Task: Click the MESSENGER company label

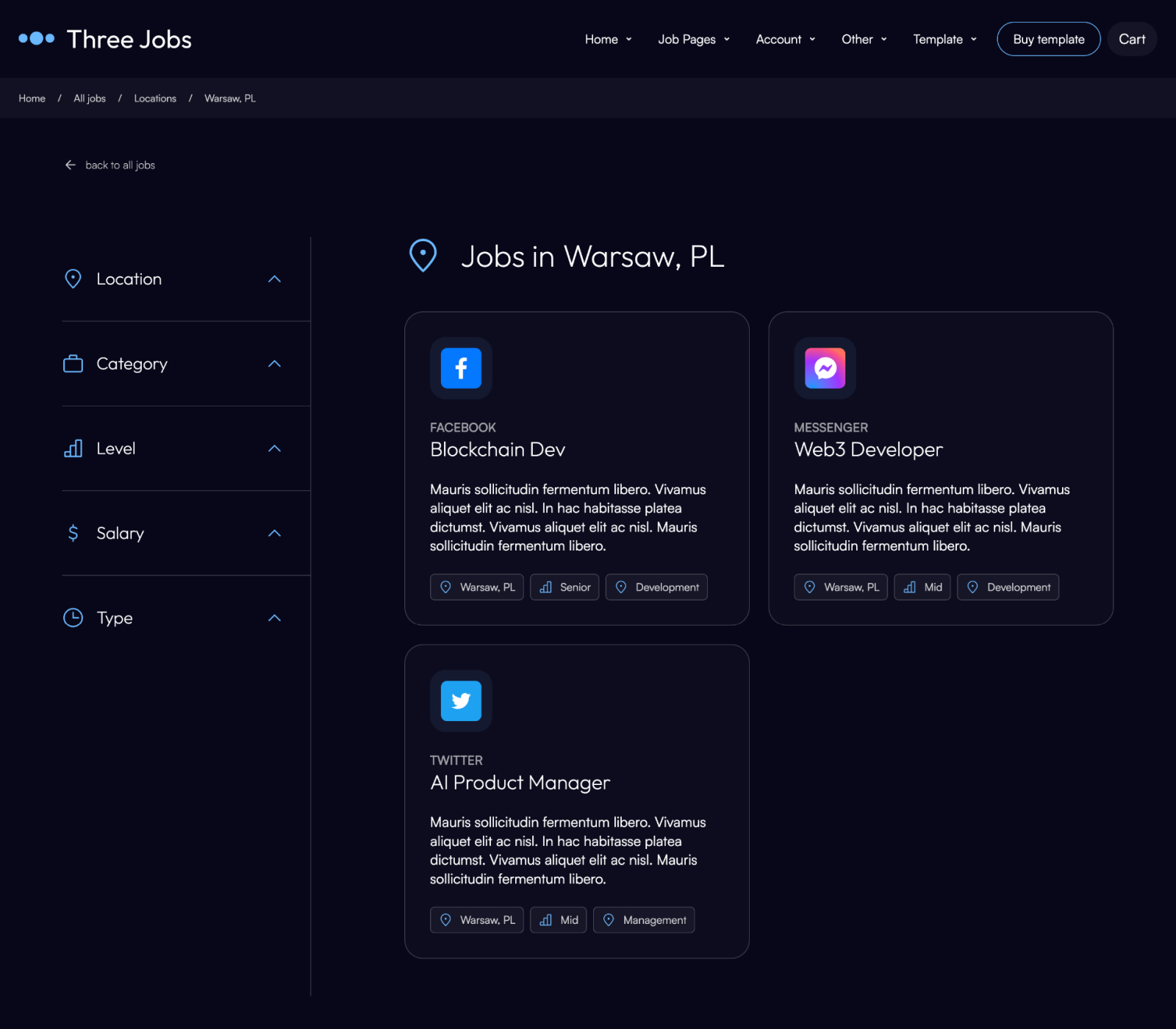Action: click(x=831, y=428)
